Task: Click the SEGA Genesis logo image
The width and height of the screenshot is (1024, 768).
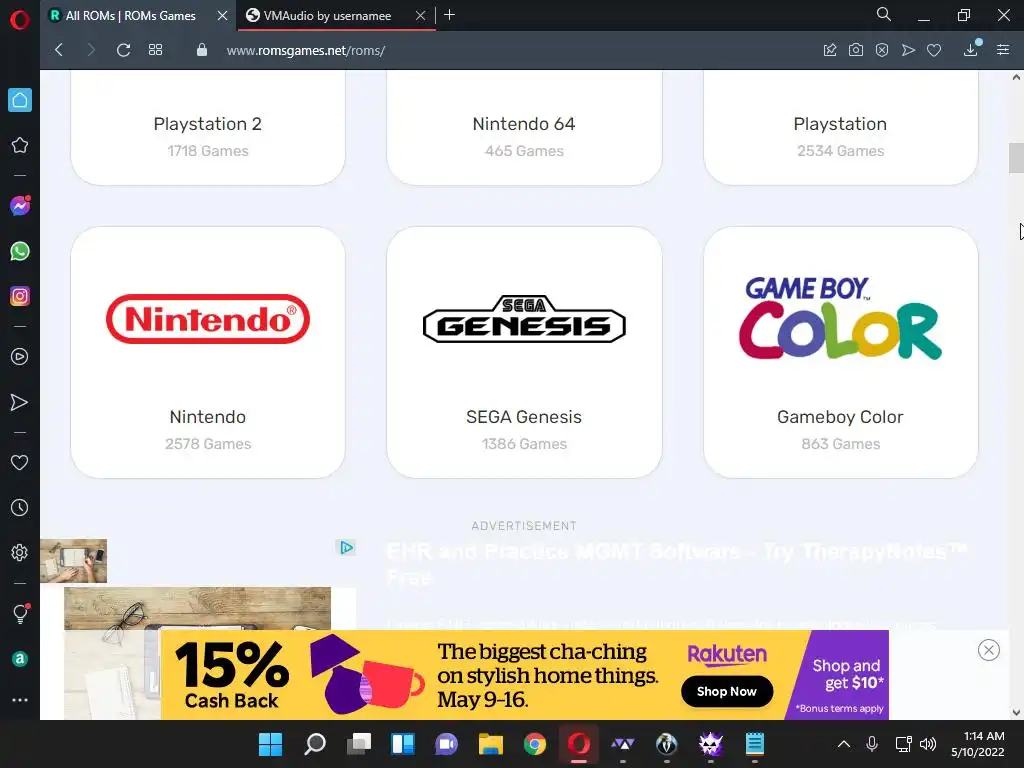Action: coord(524,319)
